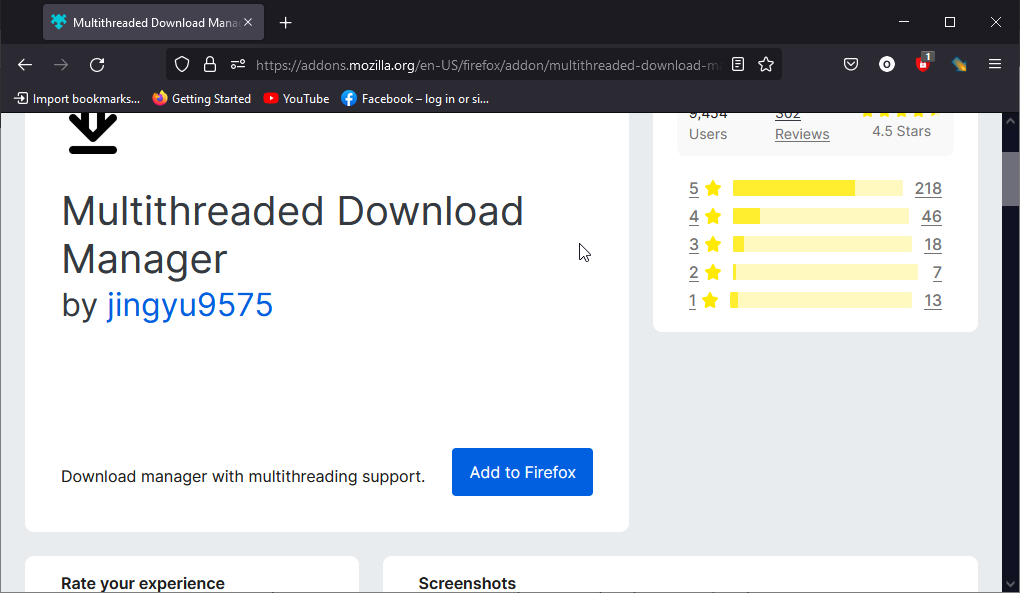1020x593 pixels.
Task: Click the forward navigation arrow
Action: (x=61, y=64)
